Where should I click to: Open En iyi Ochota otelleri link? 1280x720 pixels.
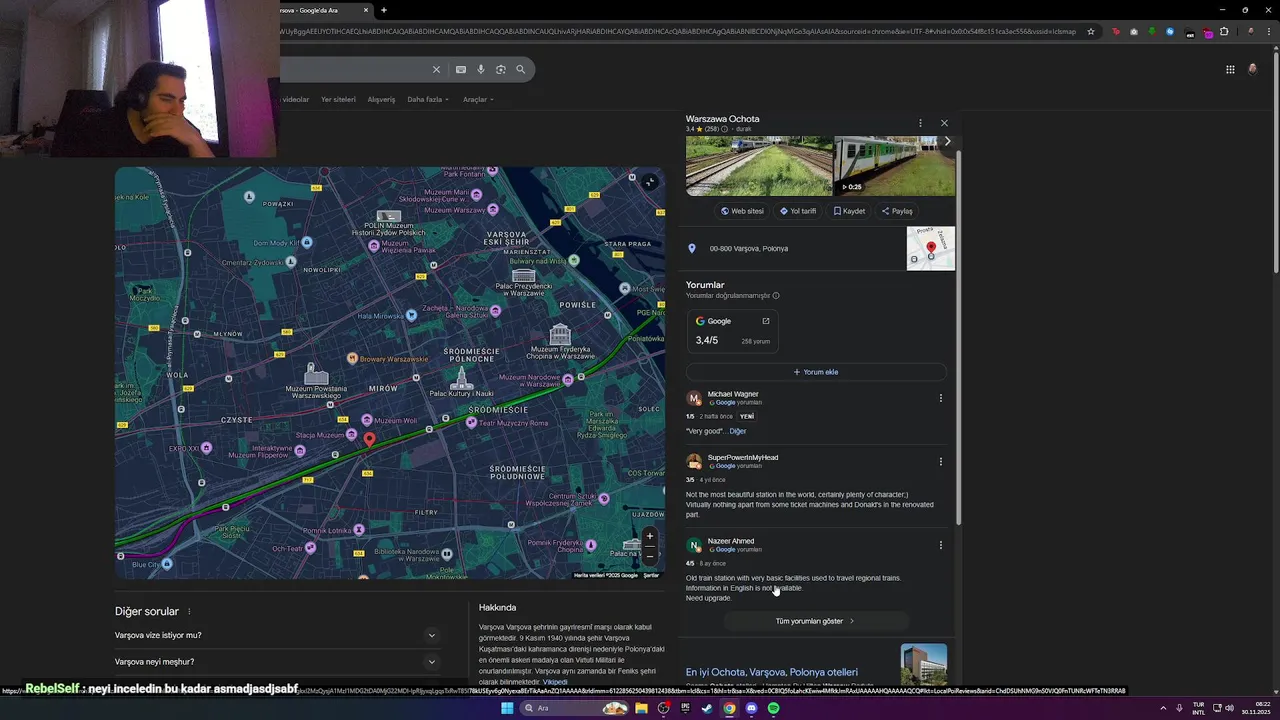tap(772, 672)
